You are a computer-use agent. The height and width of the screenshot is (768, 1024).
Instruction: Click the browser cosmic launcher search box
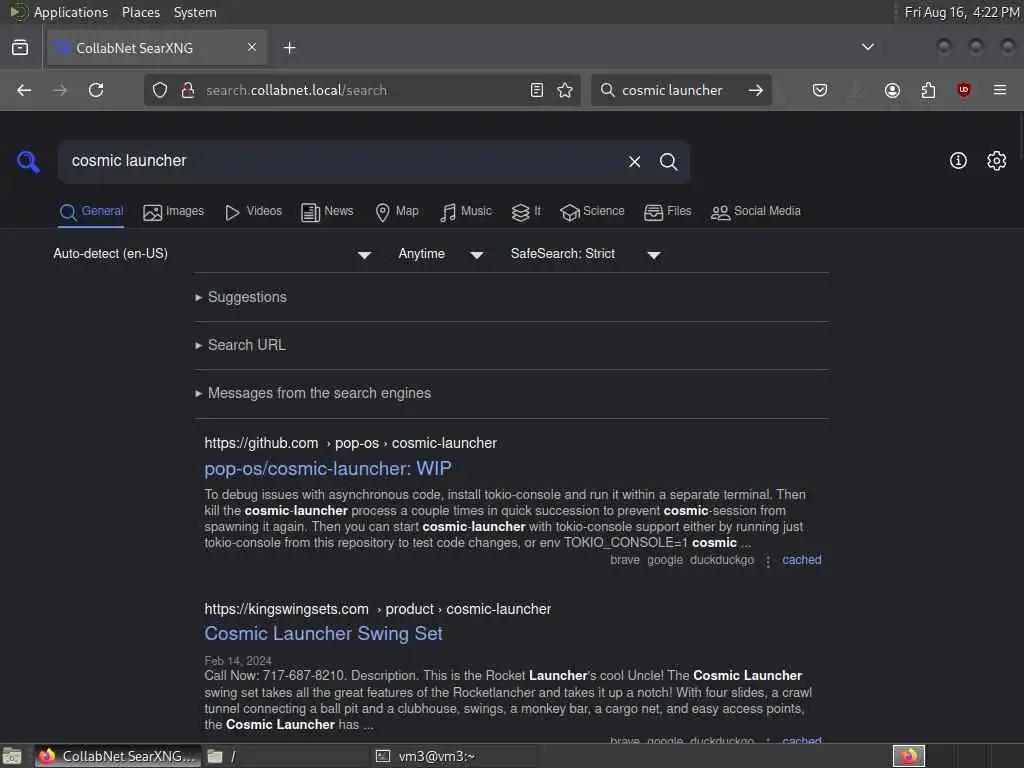pyautogui.click(x=679, y=90)
